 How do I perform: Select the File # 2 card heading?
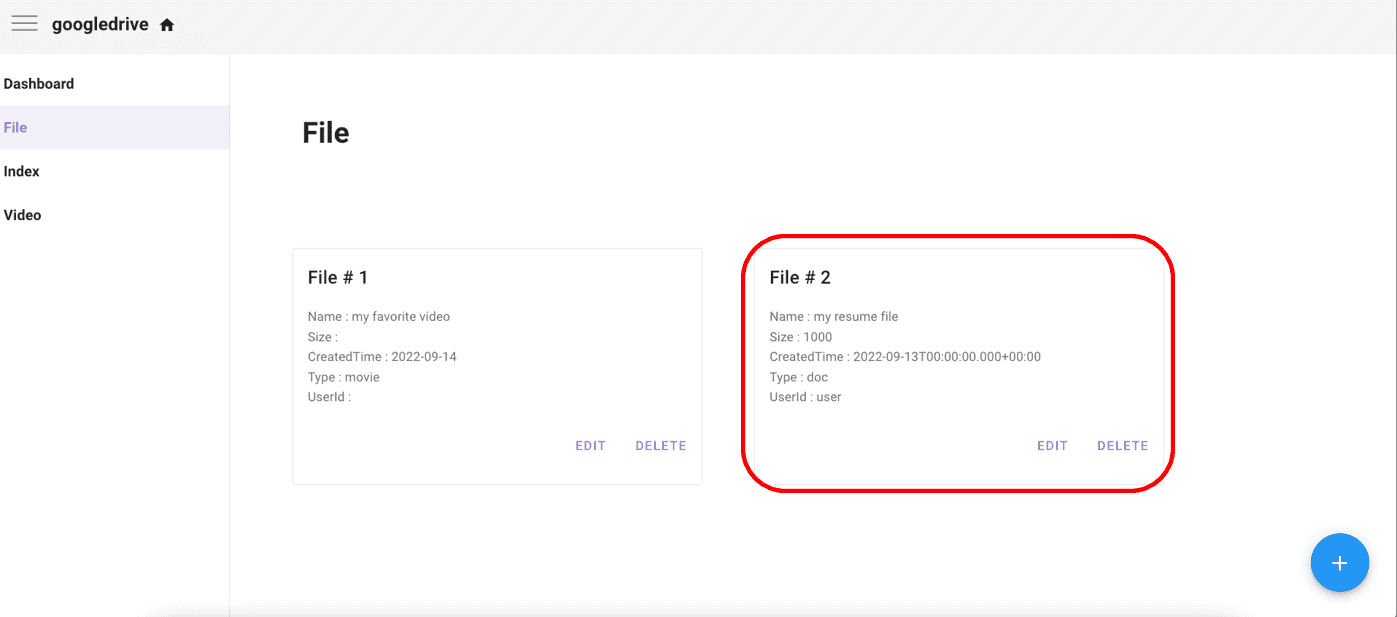(x=800, y=277)
